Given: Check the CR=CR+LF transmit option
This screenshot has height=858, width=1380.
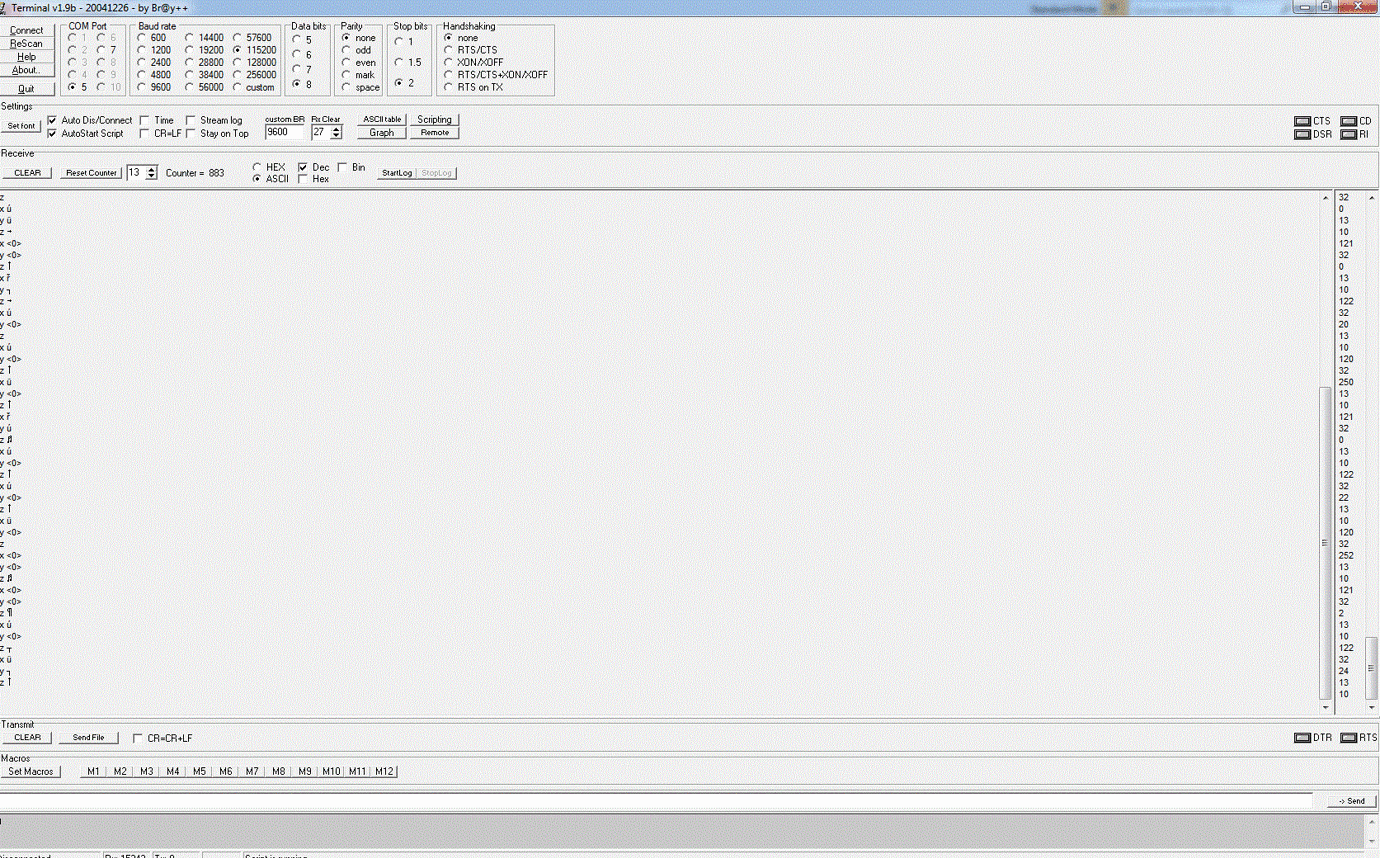Looking at the screenshot, I should (x=137, y=738).
